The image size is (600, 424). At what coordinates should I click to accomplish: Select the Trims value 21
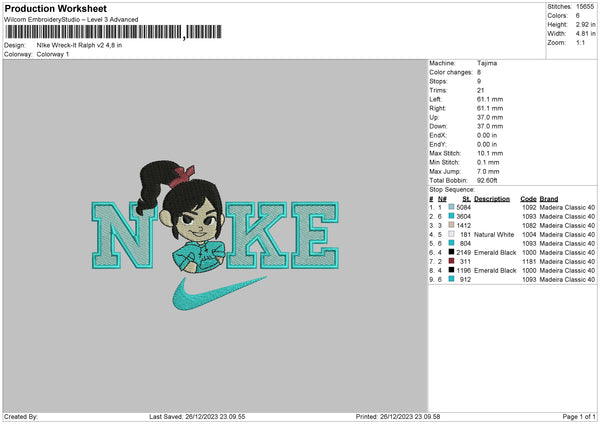(481, 90)
